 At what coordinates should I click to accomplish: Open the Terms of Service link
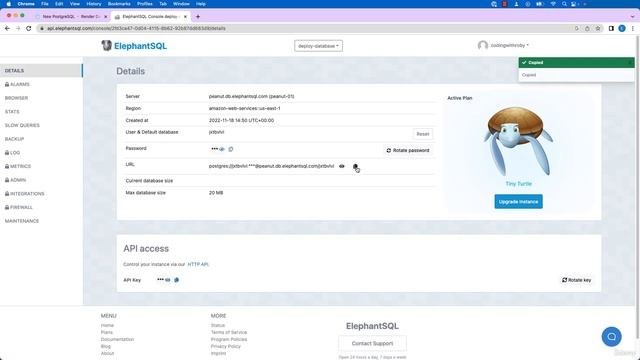click(x=229, y=333)
